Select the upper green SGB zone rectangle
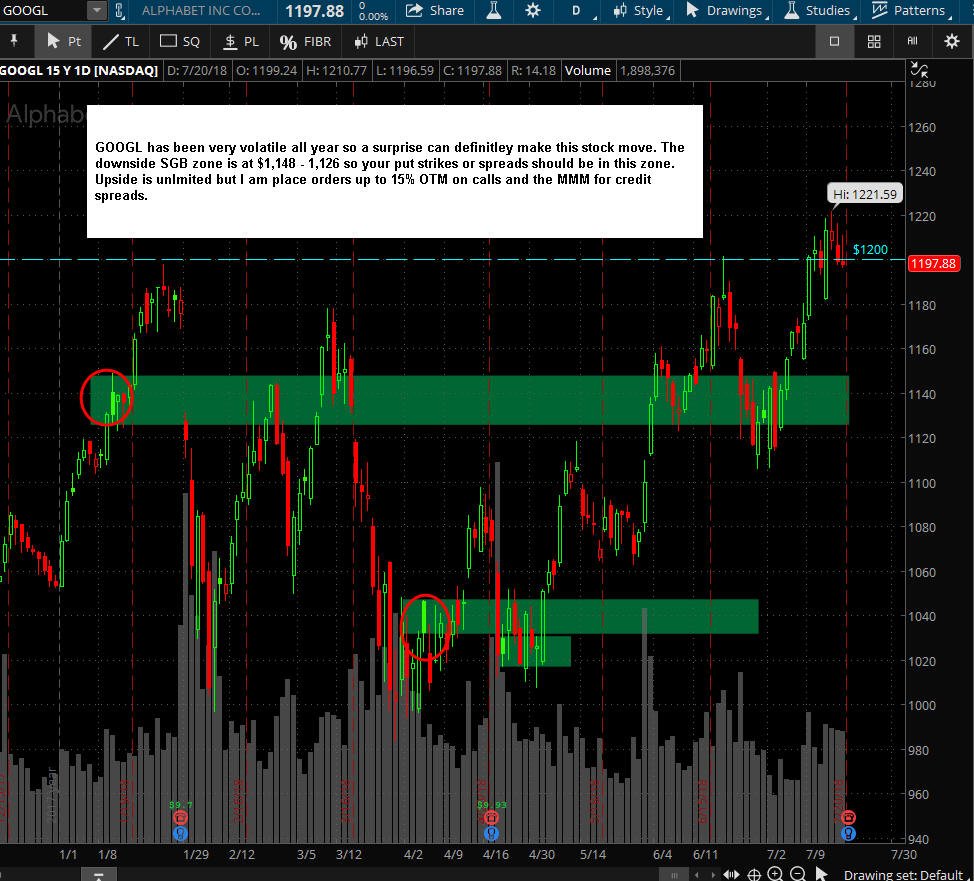 click(x=469, y=400)
